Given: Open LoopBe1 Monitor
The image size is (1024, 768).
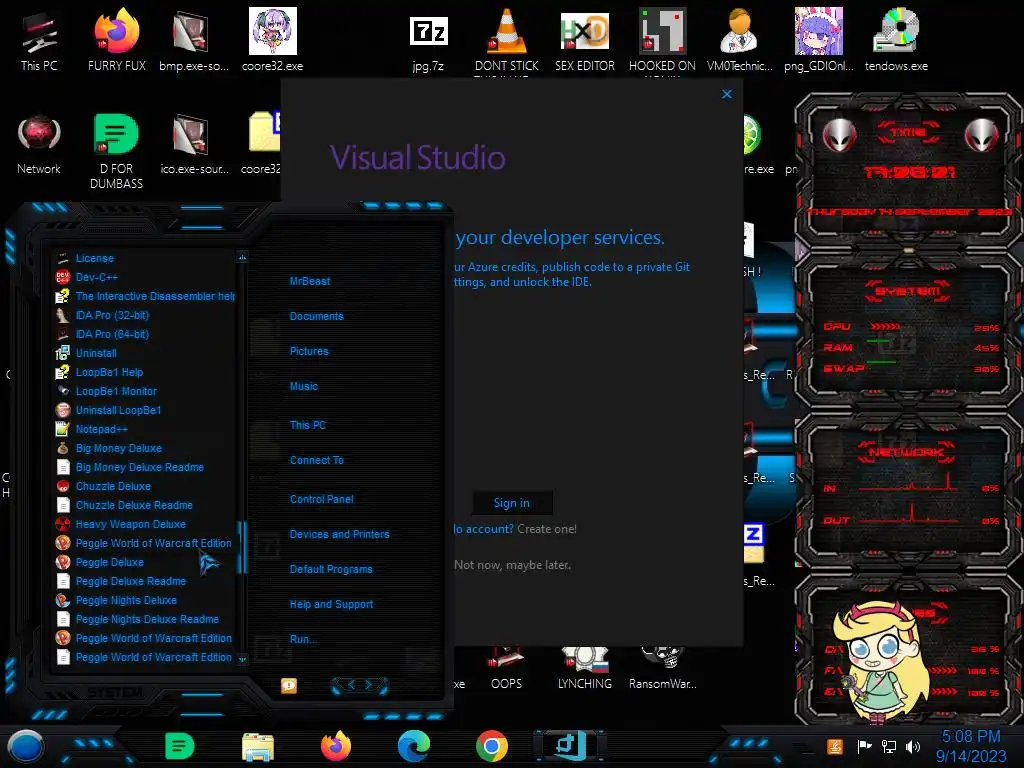Looking at the screenshot, I should click(x=116, y=391).
